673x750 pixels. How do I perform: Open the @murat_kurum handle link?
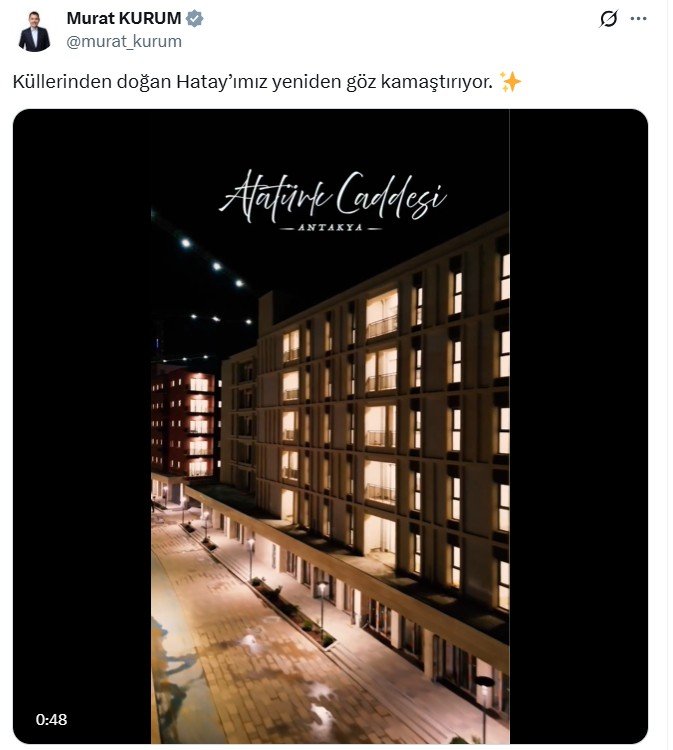point(124,41)
